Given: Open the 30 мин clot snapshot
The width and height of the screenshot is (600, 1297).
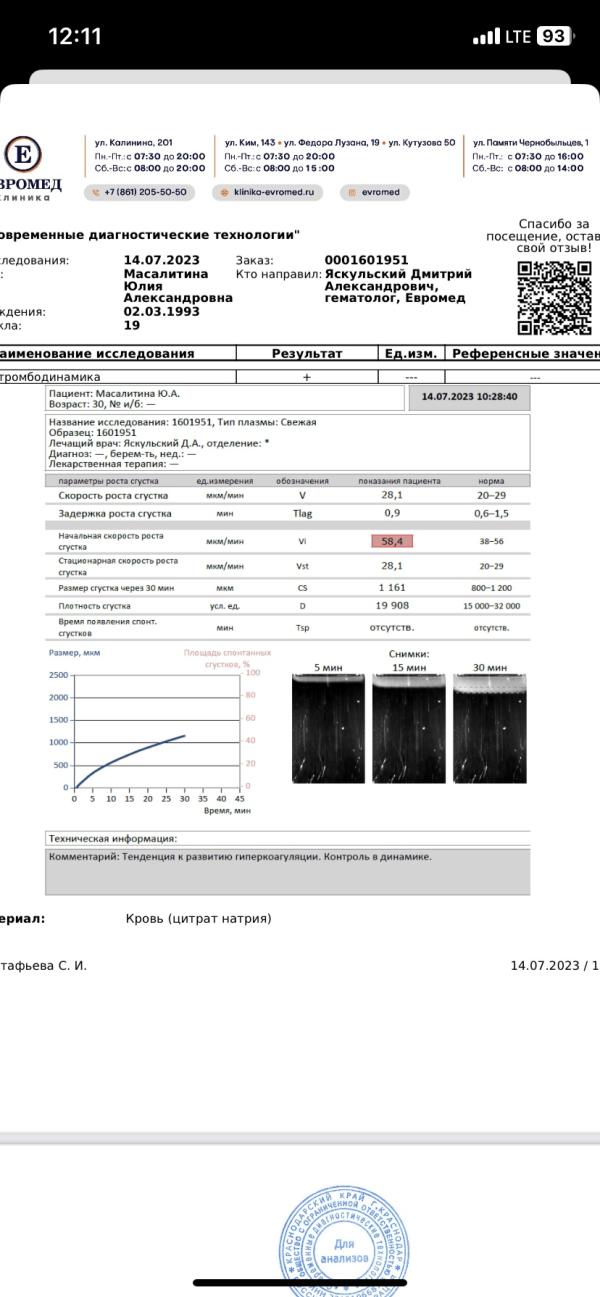Looking at the screenshot, I should tap(489, 728).
